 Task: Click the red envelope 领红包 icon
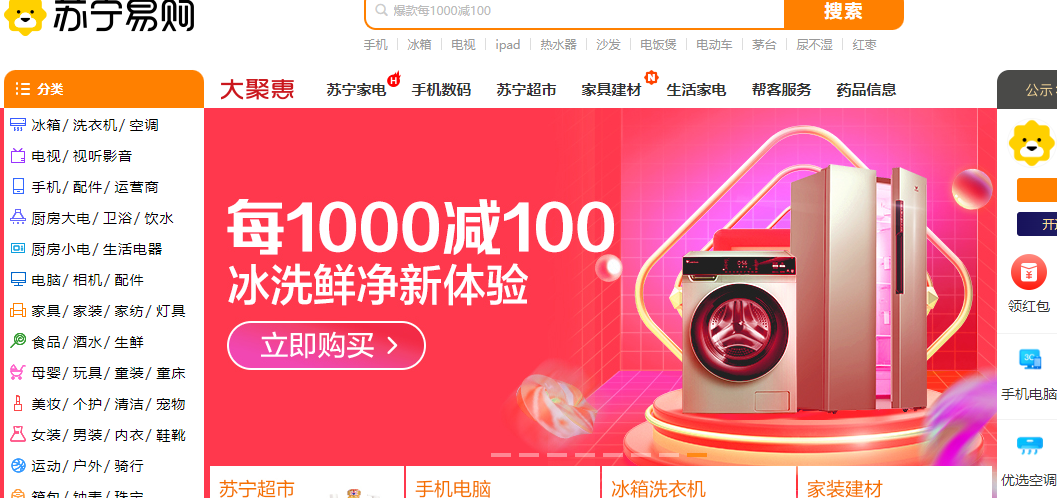tap(1029, 274)
